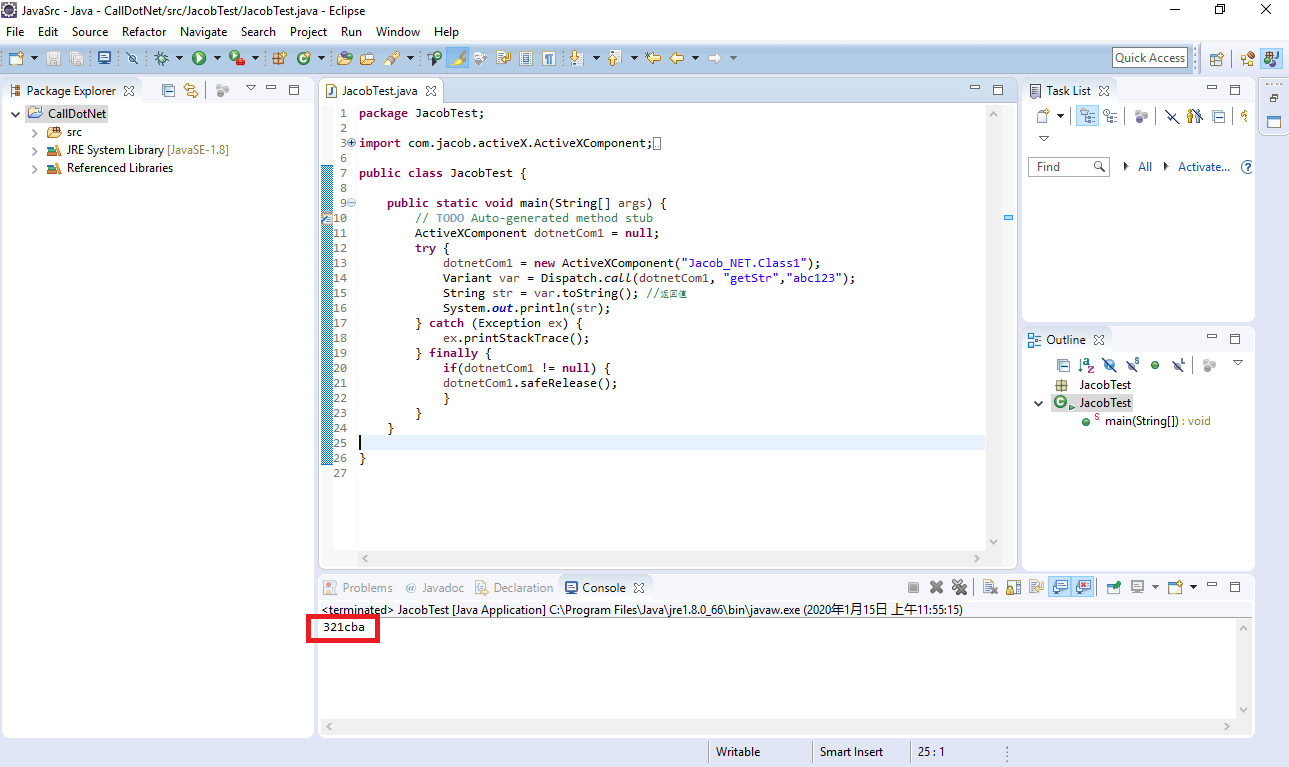The height and width of the screenshot is (767, 1289).
Task: Click the Activate... link in Task List
Action: [x=1204, y=167]
